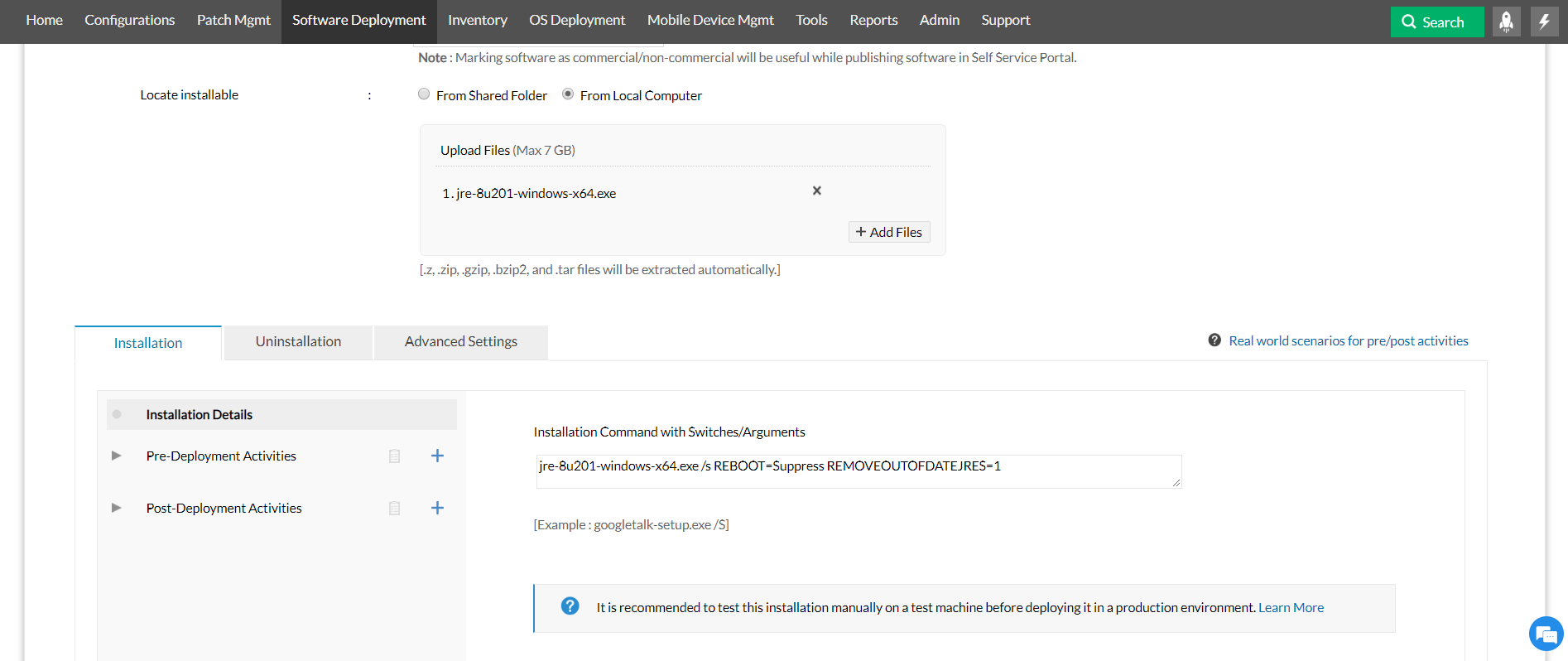1568x661 pixels.
Task: Click the Pre-Deployment Activities template icon
Action: (x=395, y=456)
